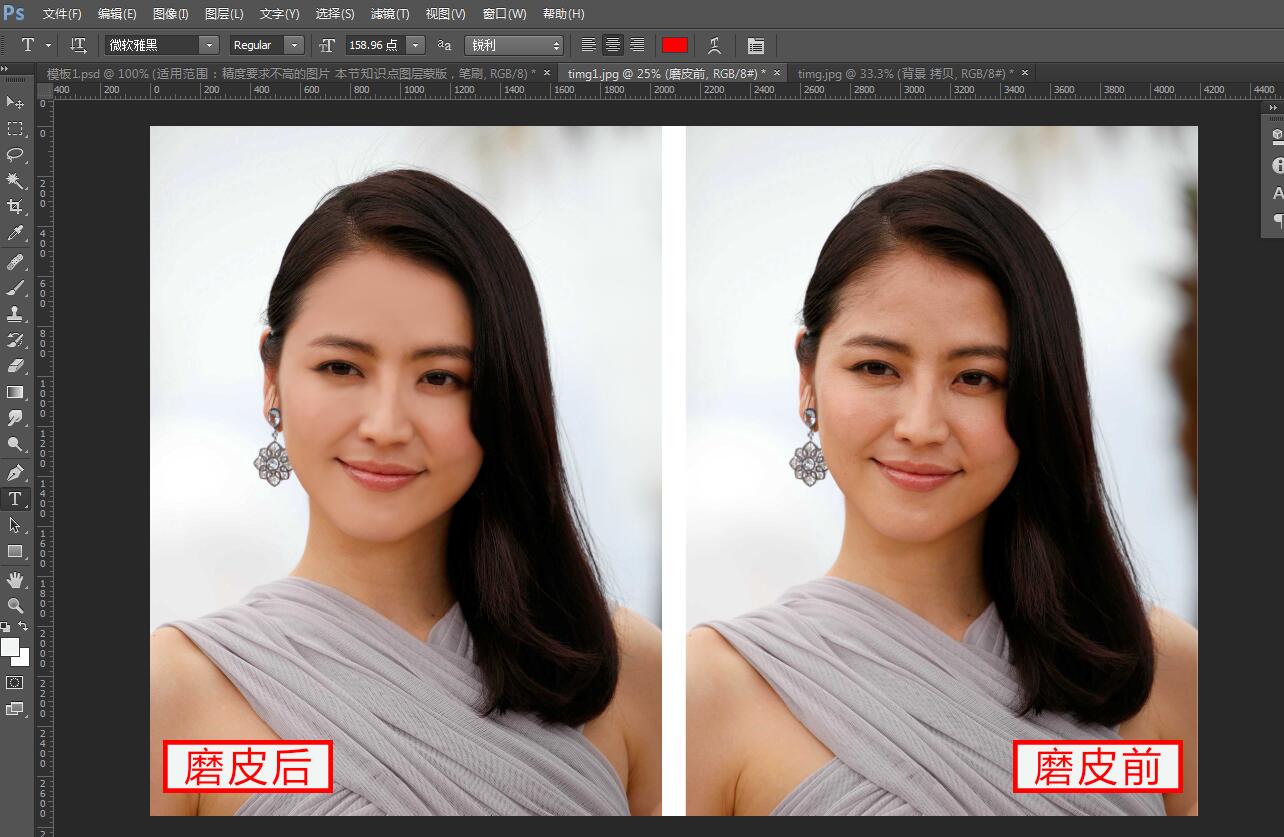
Task: Open the 窗口(W) menu
Action: pyautogui.click(x=504, y=14)
